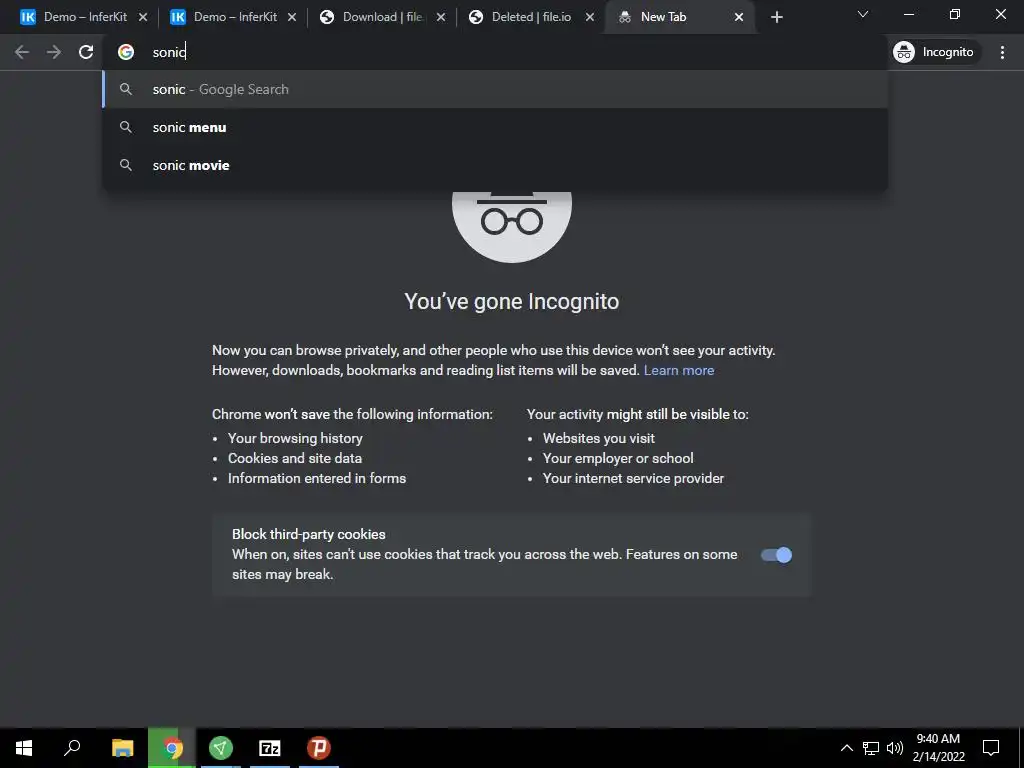Reload the page with the refresh icon
This screenshot has width=1024, height=768.
(86, 52)
